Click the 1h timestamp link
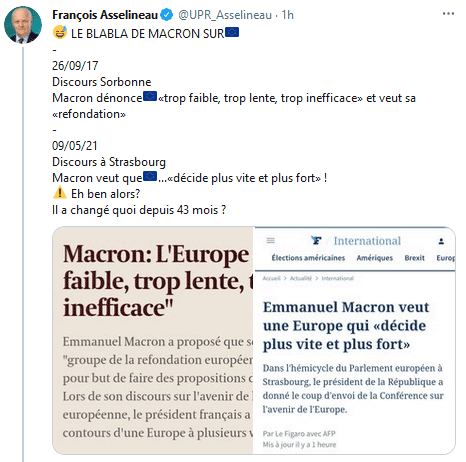 287,15
